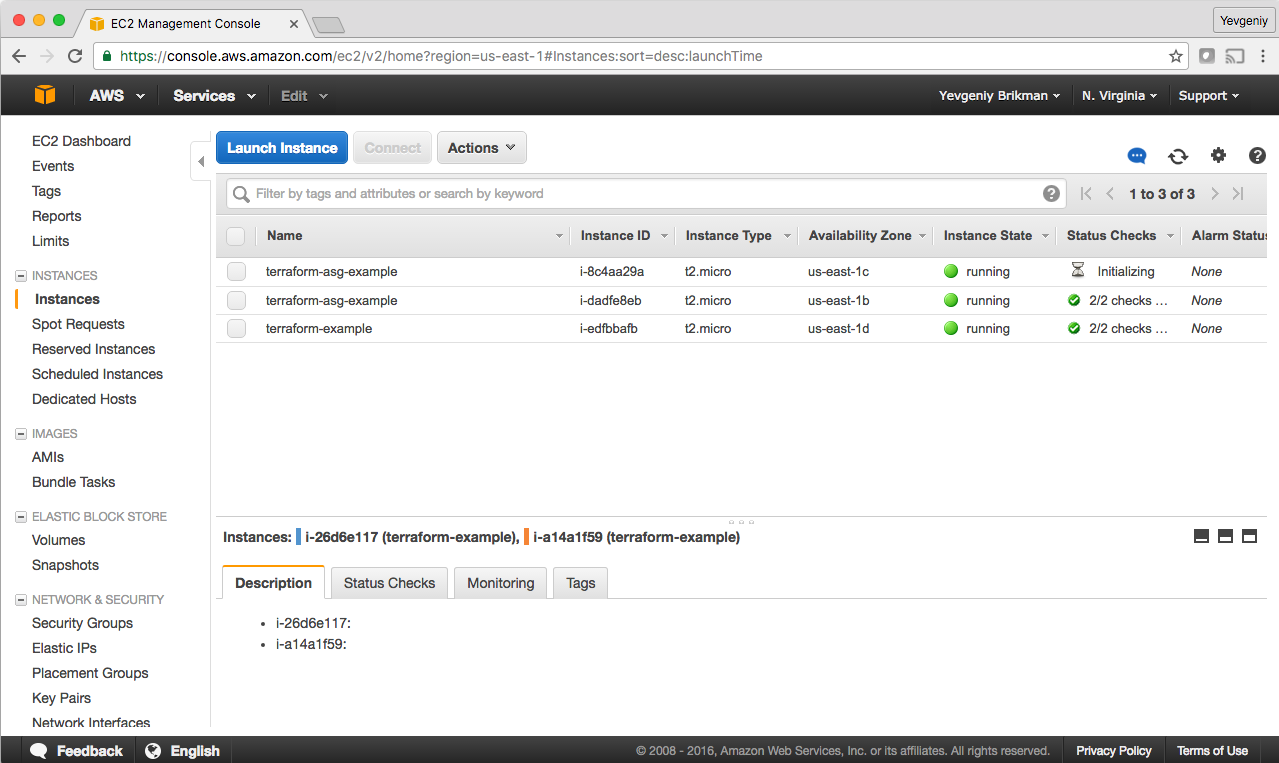Open the settings gear icon
The image size is (1279, 763).
(1218, 156)
